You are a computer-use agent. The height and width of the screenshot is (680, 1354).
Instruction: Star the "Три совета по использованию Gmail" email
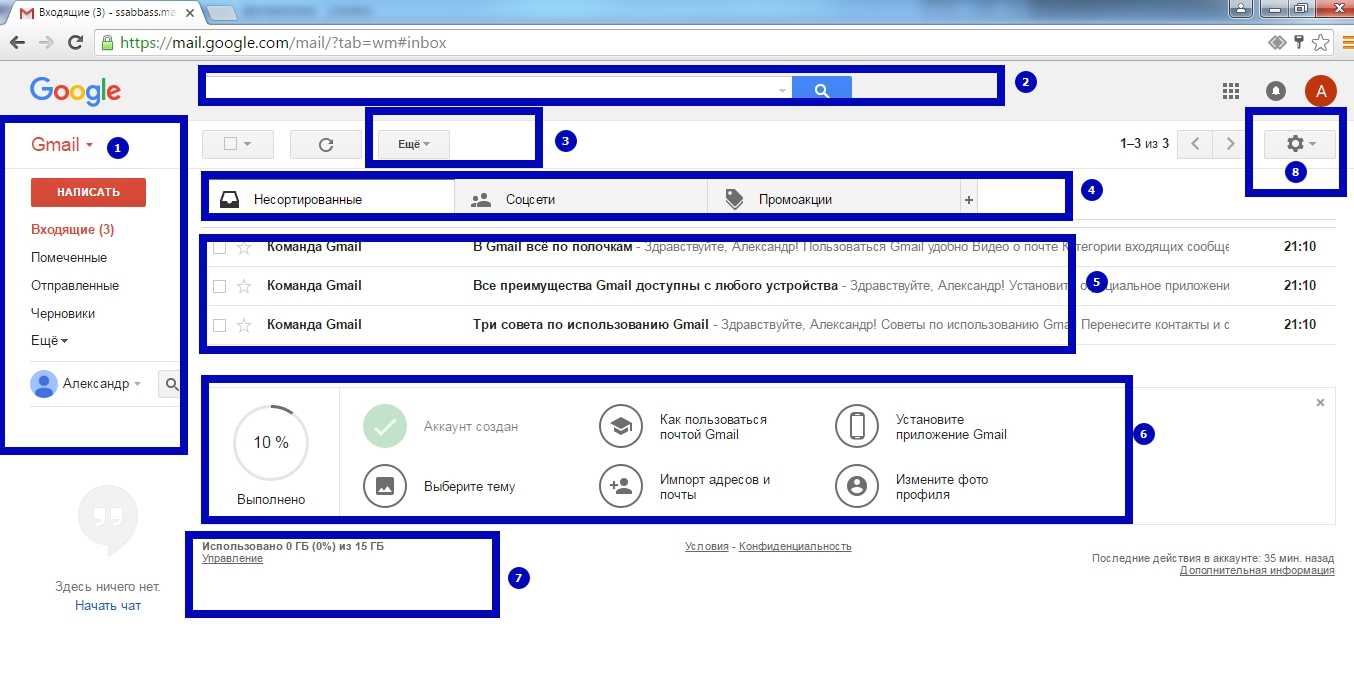pyautogui.click(x=244, y=325)
